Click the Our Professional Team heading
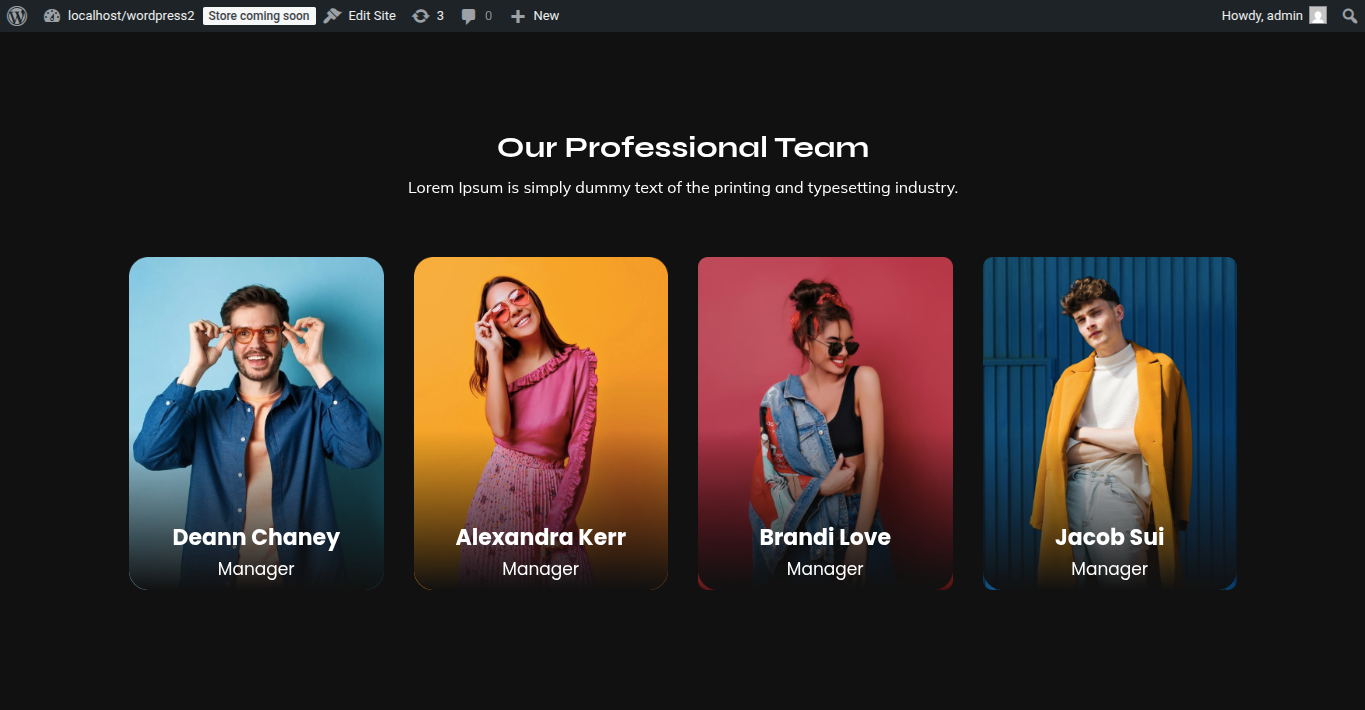This screenshot has height=710, width=1365. click(683, 148)
